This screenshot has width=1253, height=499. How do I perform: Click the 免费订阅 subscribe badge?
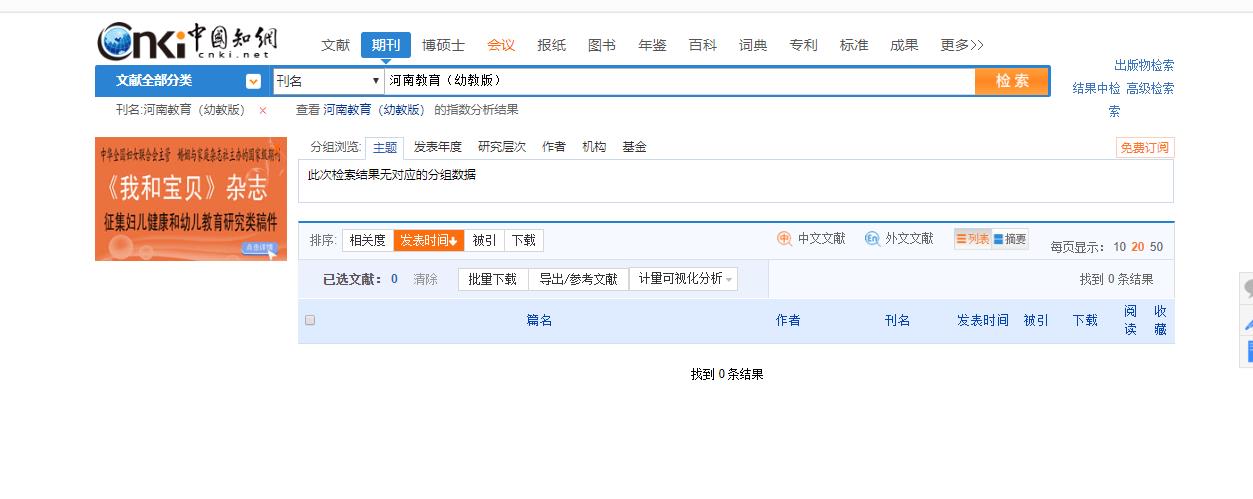pos(1145,148)
